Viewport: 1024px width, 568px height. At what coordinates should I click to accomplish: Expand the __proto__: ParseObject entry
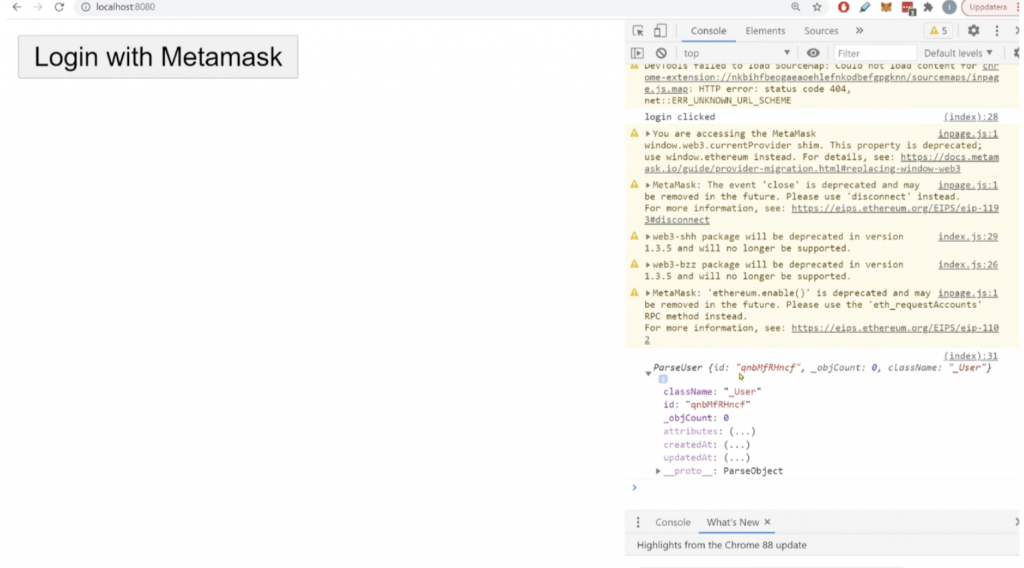coord(658,471)
